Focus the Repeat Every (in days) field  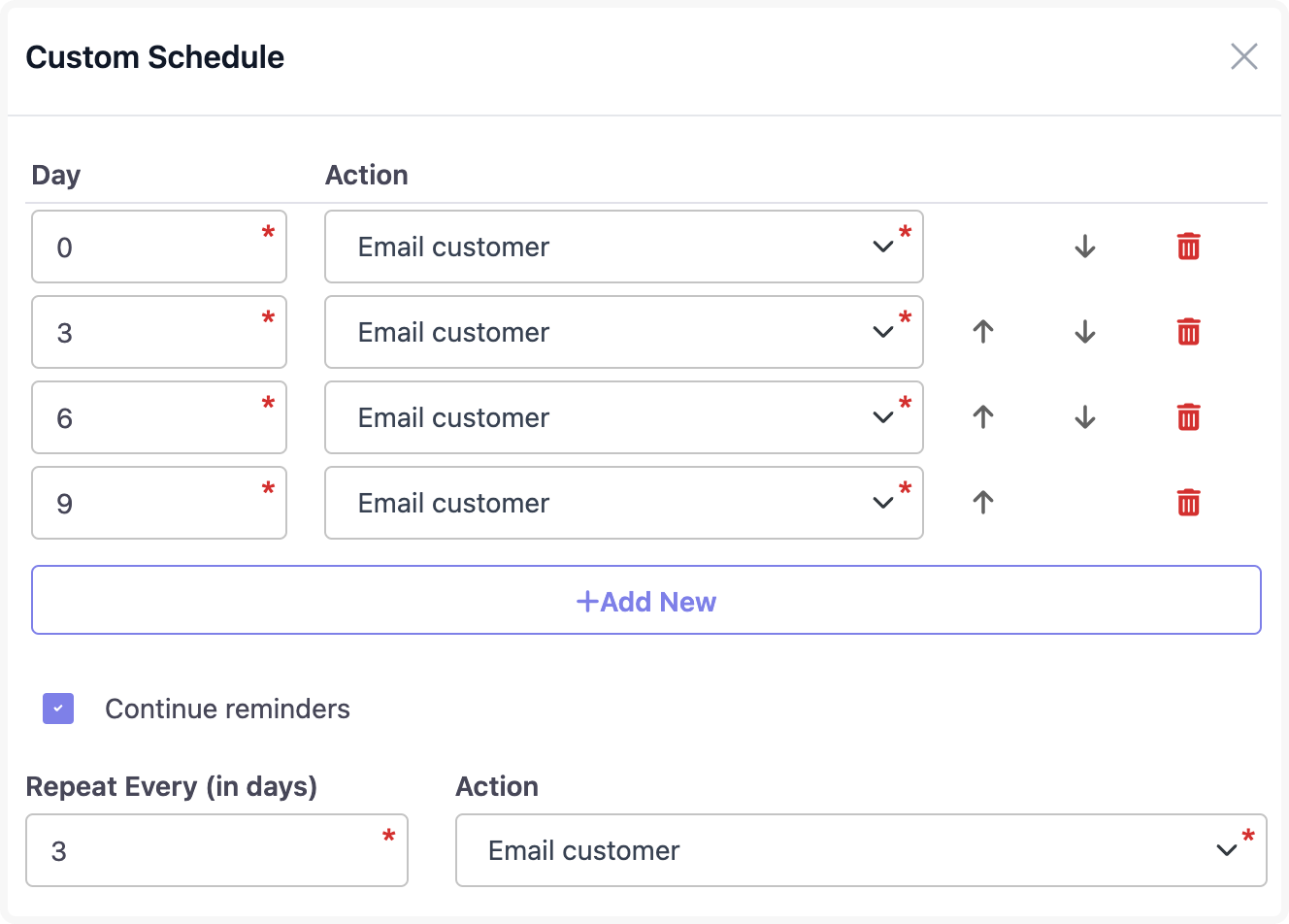pos(215,850)
